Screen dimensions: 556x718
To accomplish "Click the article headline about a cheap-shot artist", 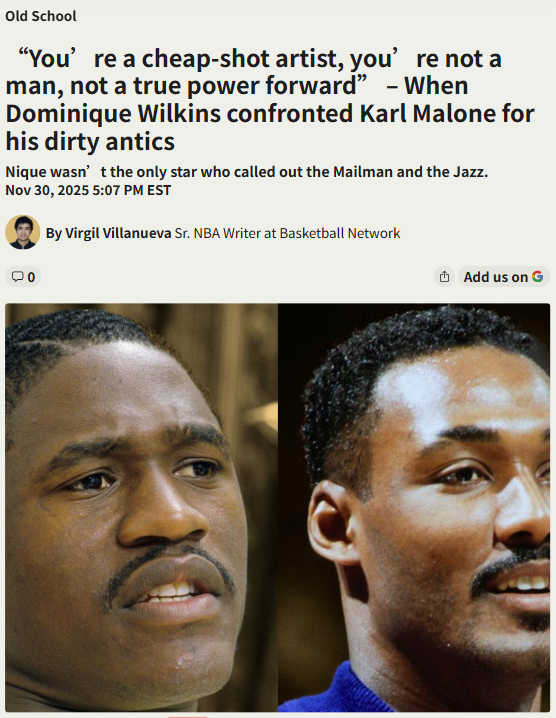I will (x=270, y=99).
